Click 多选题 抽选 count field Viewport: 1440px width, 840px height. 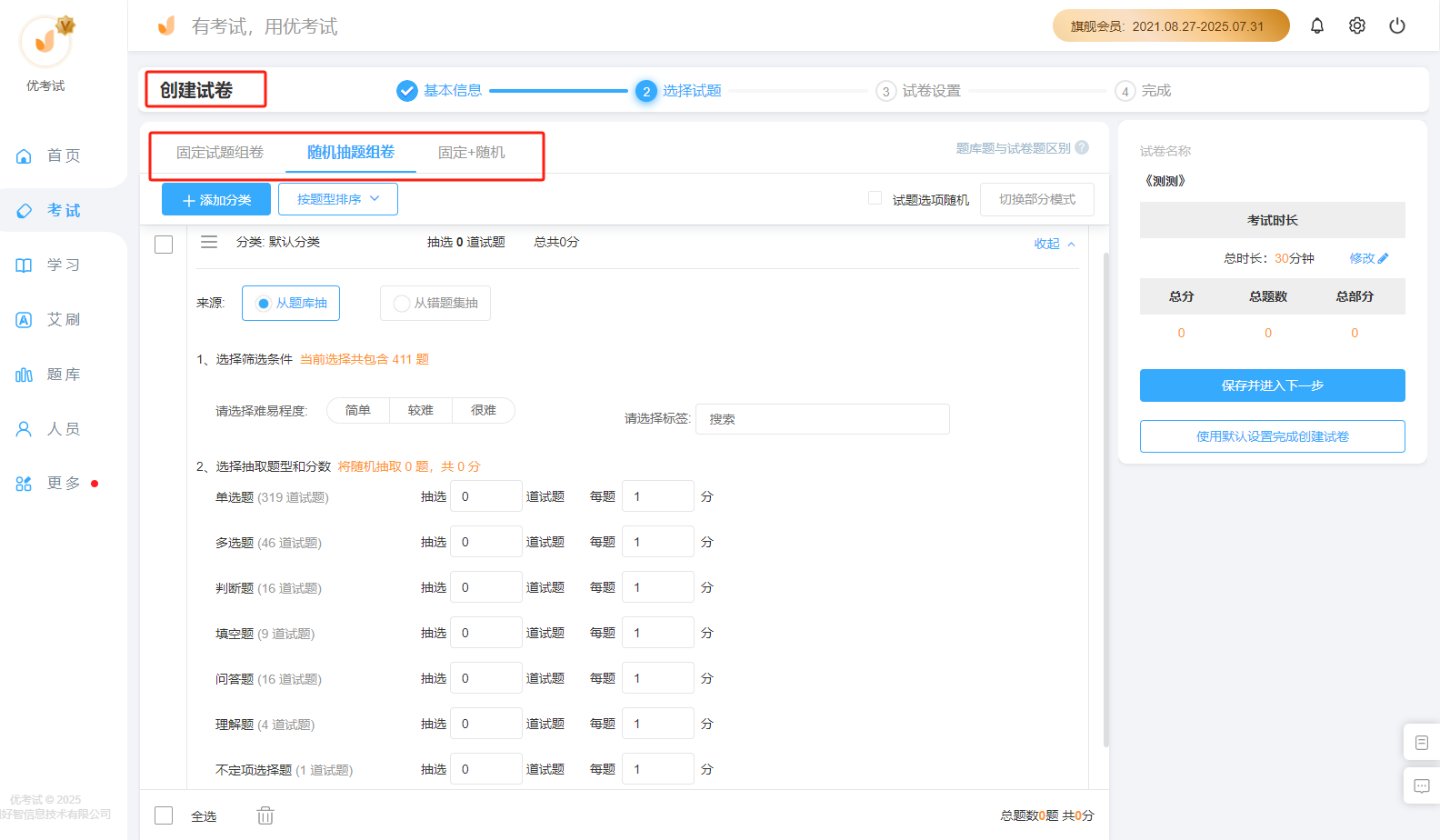tap(486, 542)
